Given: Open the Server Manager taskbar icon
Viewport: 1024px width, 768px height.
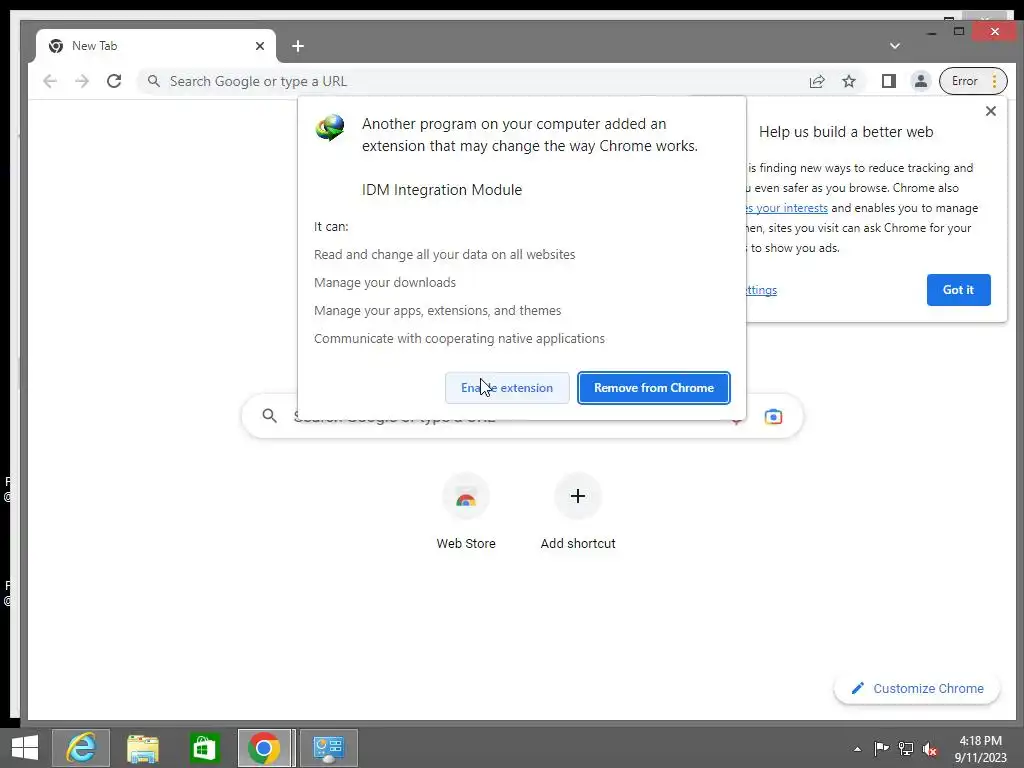Looking at the screenshot, I should pos(328,748).
